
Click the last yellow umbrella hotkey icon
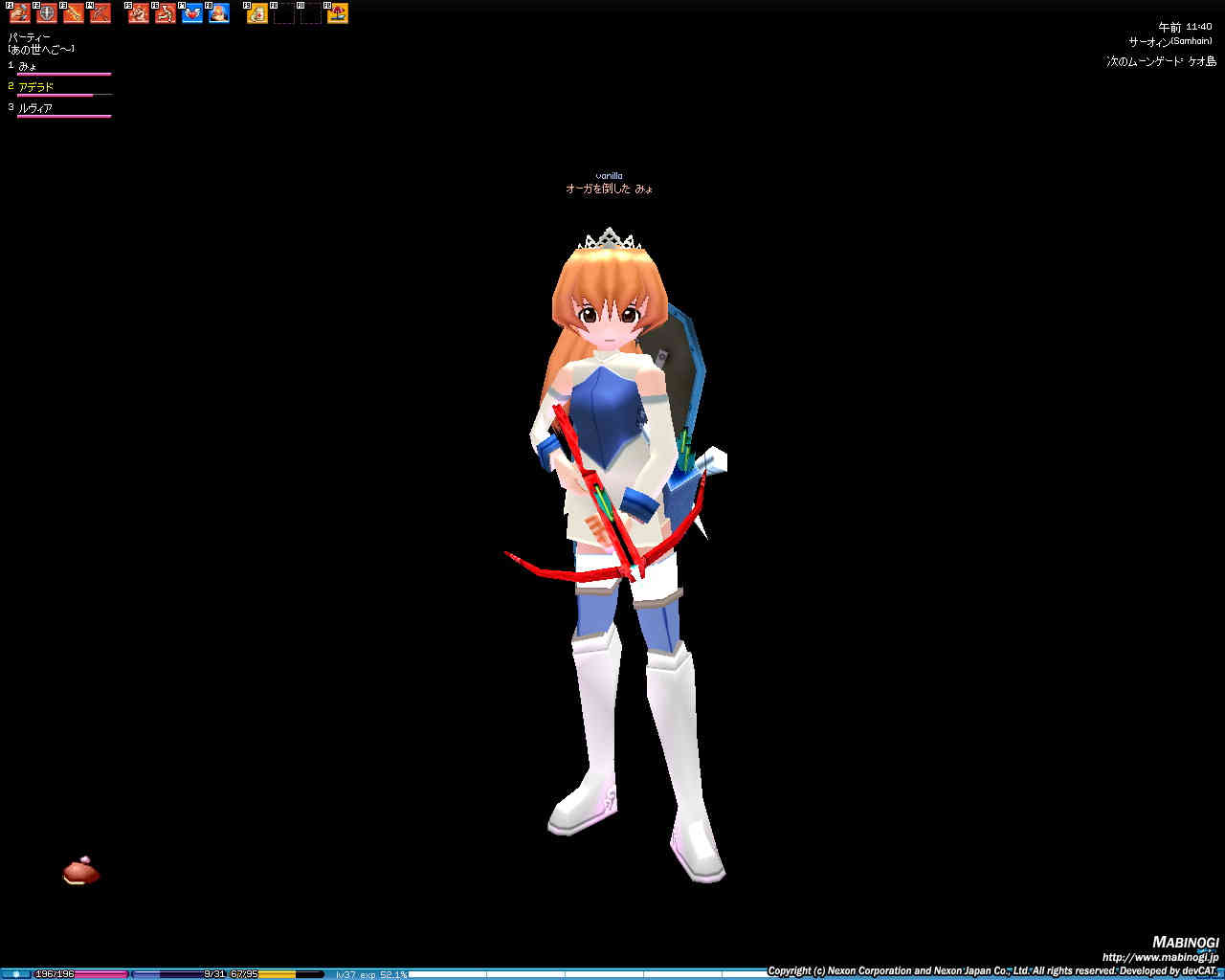tap(338, 13)
